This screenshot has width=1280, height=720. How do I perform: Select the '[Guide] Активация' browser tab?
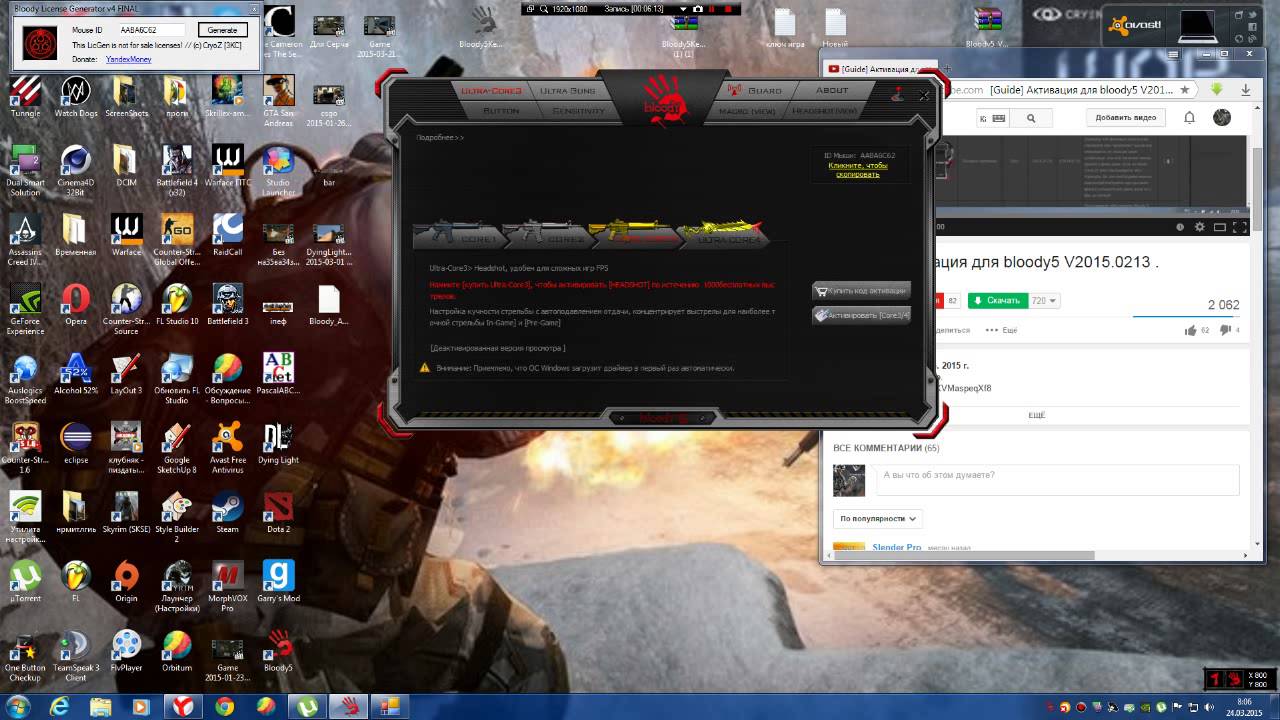[884, 69]
